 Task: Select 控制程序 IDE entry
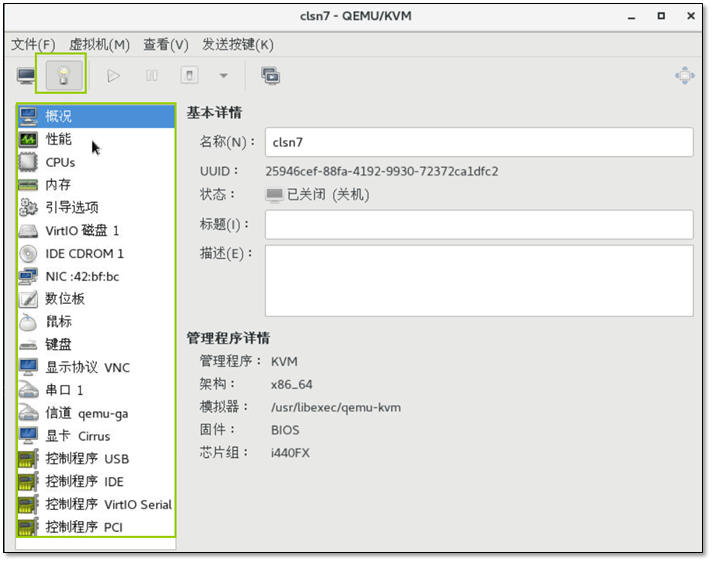96,482
